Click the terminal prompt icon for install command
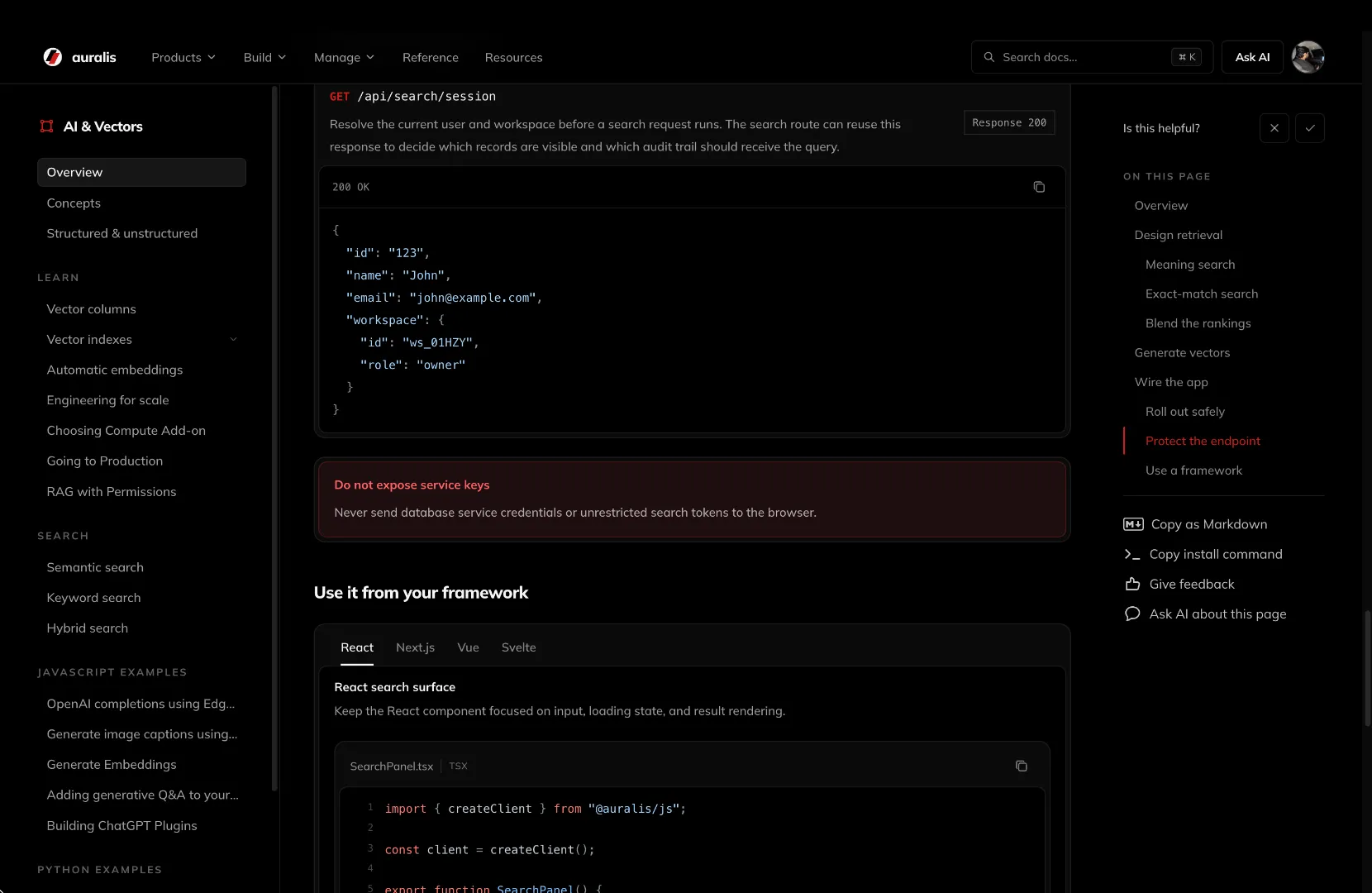 click(x=1132, y=554)
